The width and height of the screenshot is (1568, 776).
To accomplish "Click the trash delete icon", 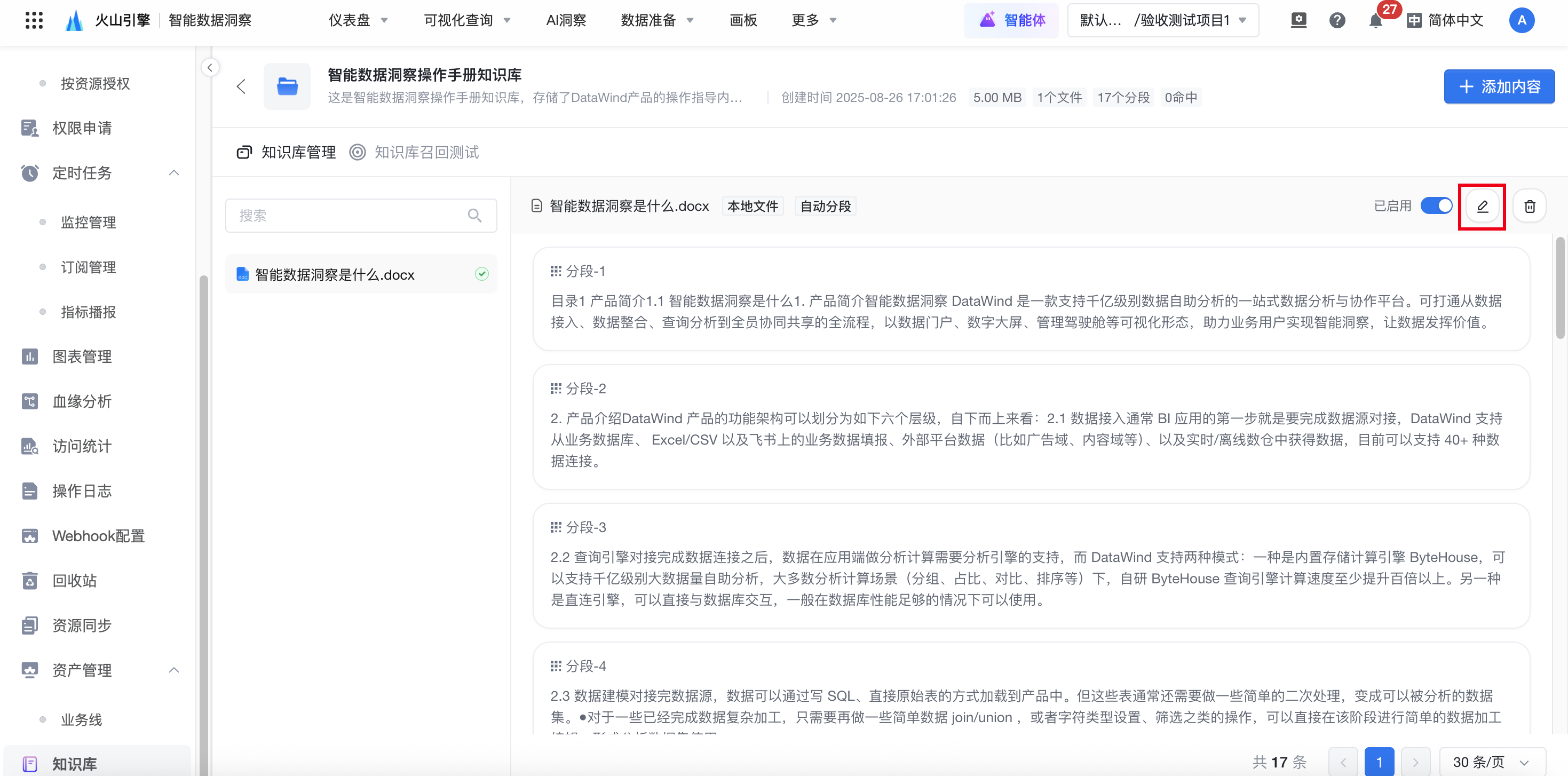I will coord(1529,207).
